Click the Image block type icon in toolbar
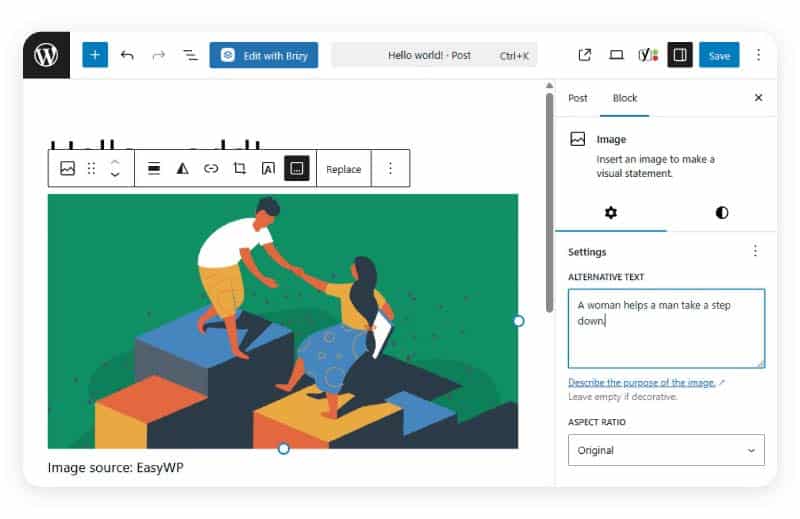Viewport: 800px width, 519px height. (67, 168)
